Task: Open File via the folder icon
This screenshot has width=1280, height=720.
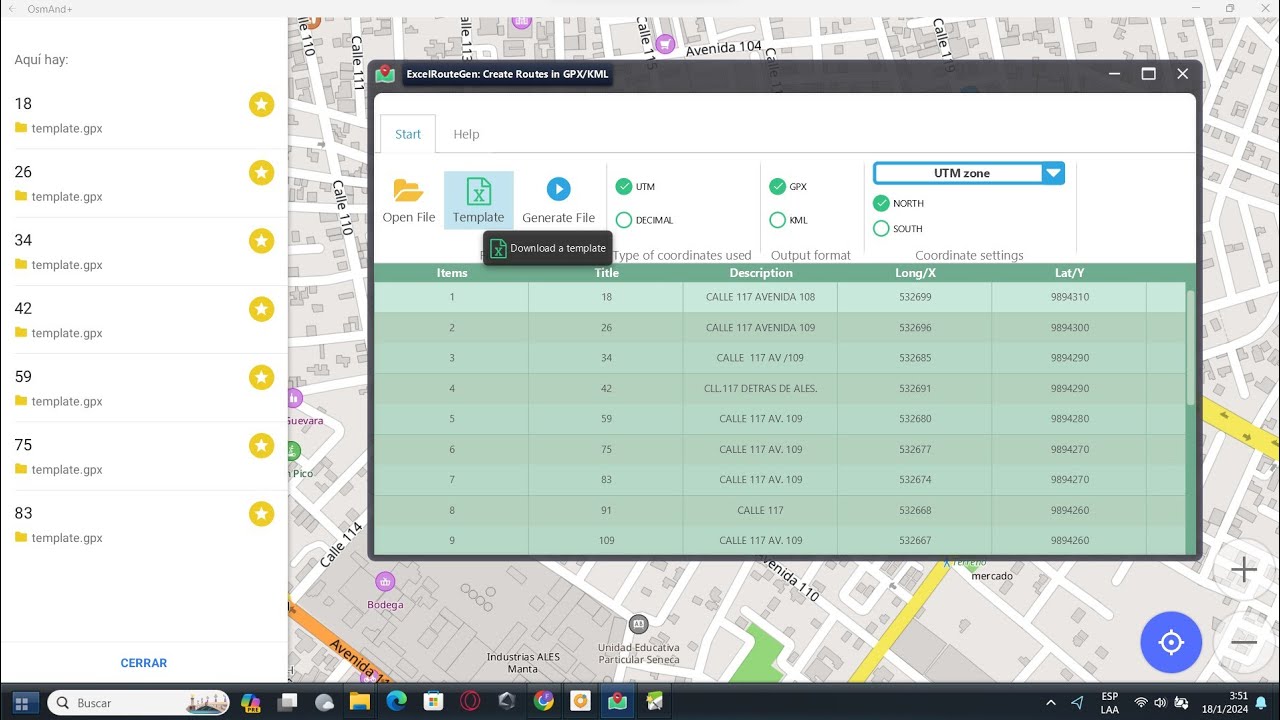Action: [408, 189]
